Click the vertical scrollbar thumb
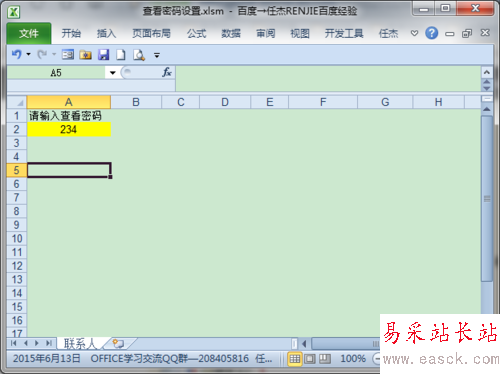The image size is (500, 374). (x=487, y=199)
